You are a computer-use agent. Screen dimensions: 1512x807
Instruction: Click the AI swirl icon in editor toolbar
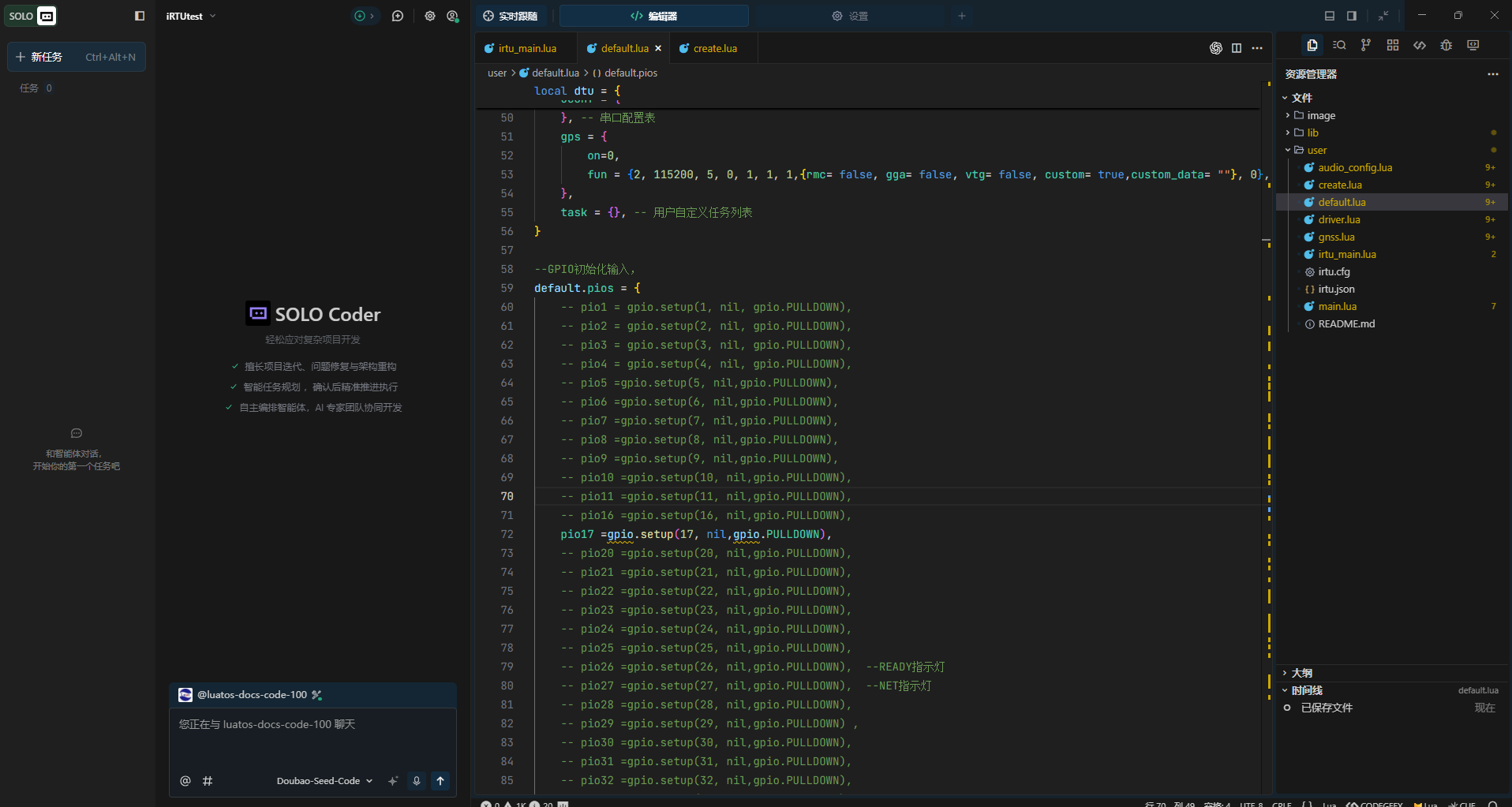coord(1216,48)
